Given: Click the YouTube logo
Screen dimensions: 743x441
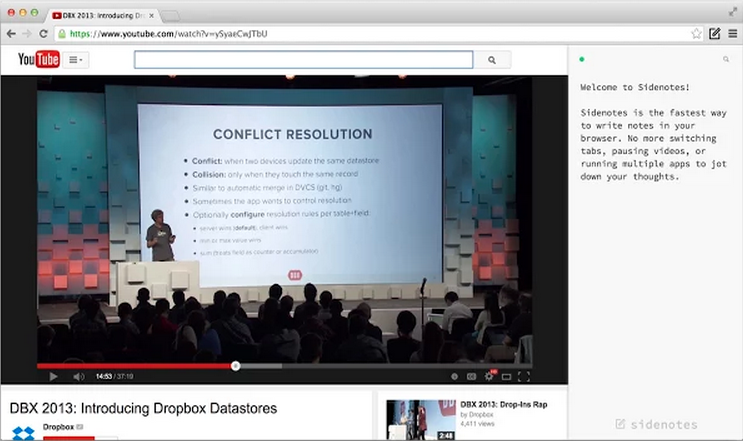Looking at the screenshot, I should point(39,59).
